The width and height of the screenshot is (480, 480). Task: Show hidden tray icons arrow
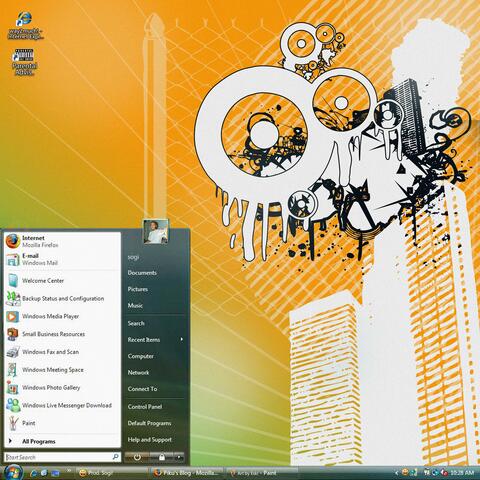click(x=396, y=473)
